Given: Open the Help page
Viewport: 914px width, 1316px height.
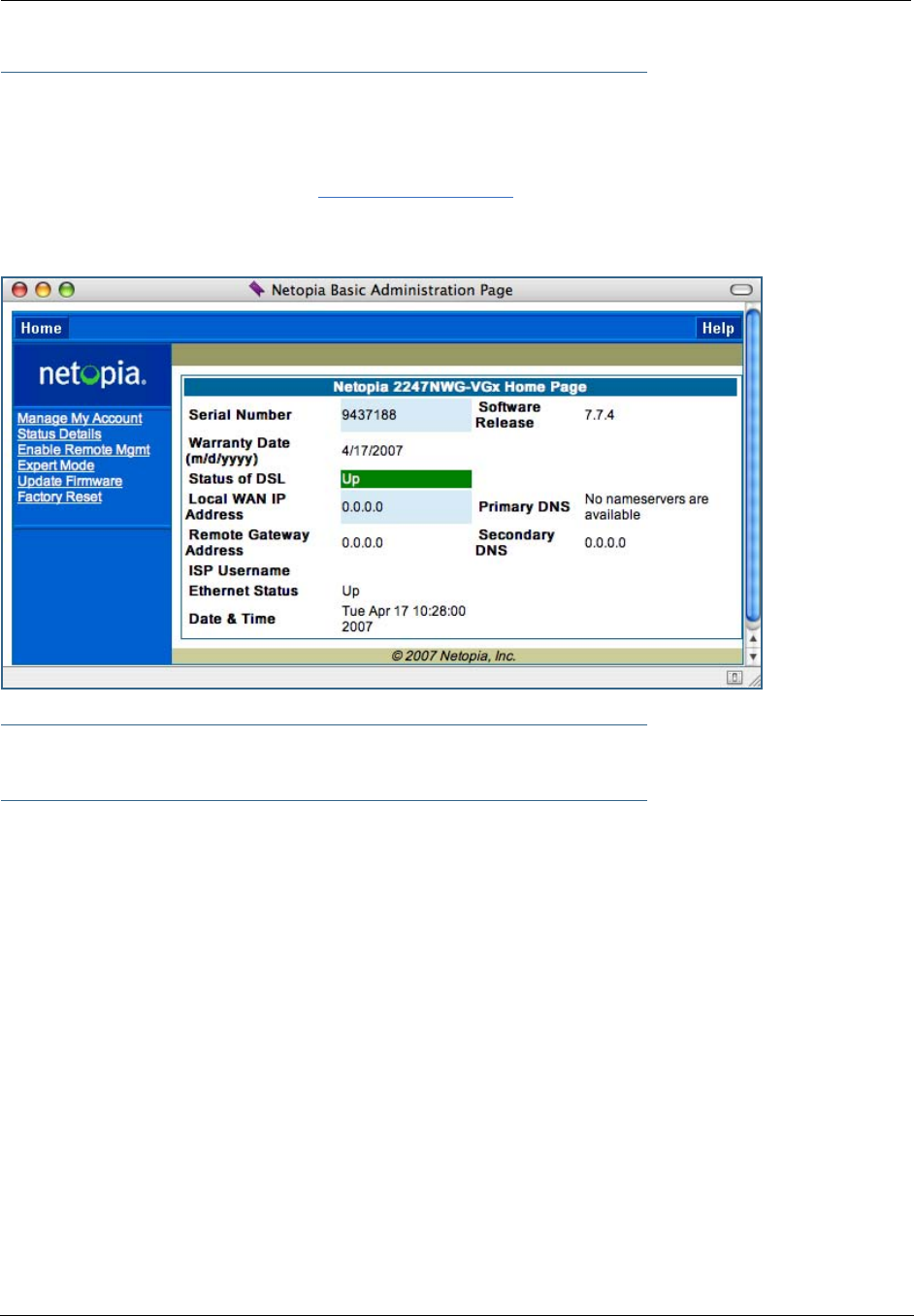Looking at the screenshot, I should [x=718, y=329].
